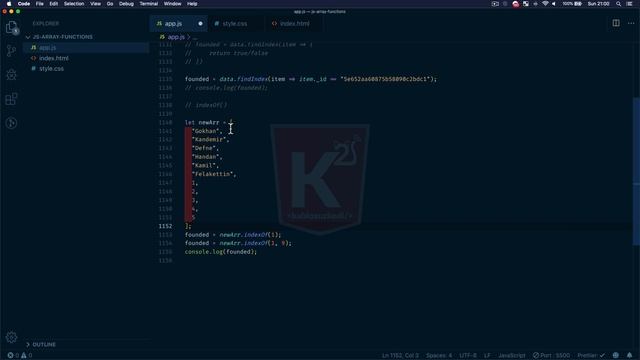640x360 pixels.
Task: Click the errors count in status bar
Action: [x=13, y=355]
